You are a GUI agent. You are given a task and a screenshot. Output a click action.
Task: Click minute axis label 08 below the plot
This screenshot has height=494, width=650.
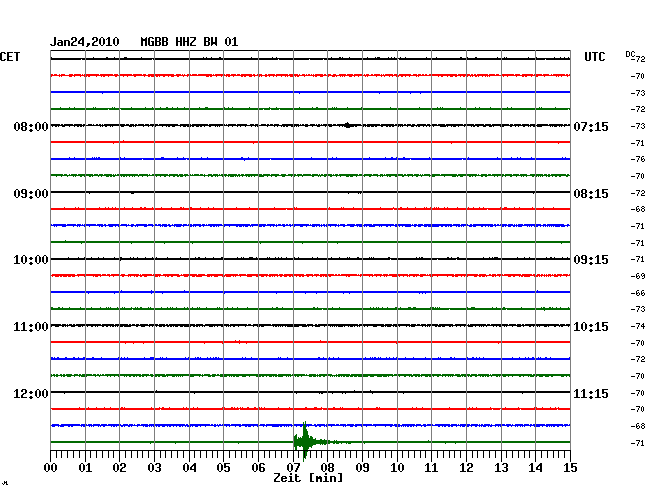point(327,468)
